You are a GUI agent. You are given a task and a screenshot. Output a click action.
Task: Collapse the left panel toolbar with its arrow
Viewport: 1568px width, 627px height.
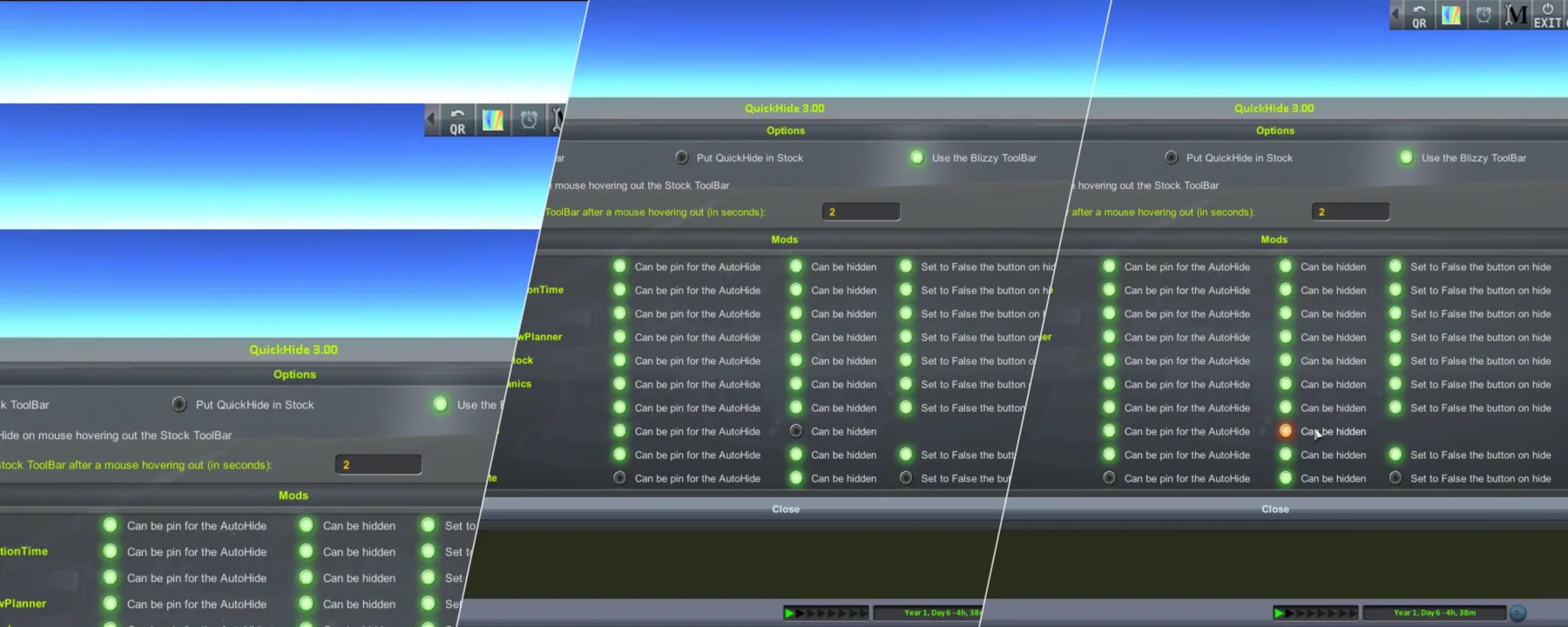click(431, 120)
